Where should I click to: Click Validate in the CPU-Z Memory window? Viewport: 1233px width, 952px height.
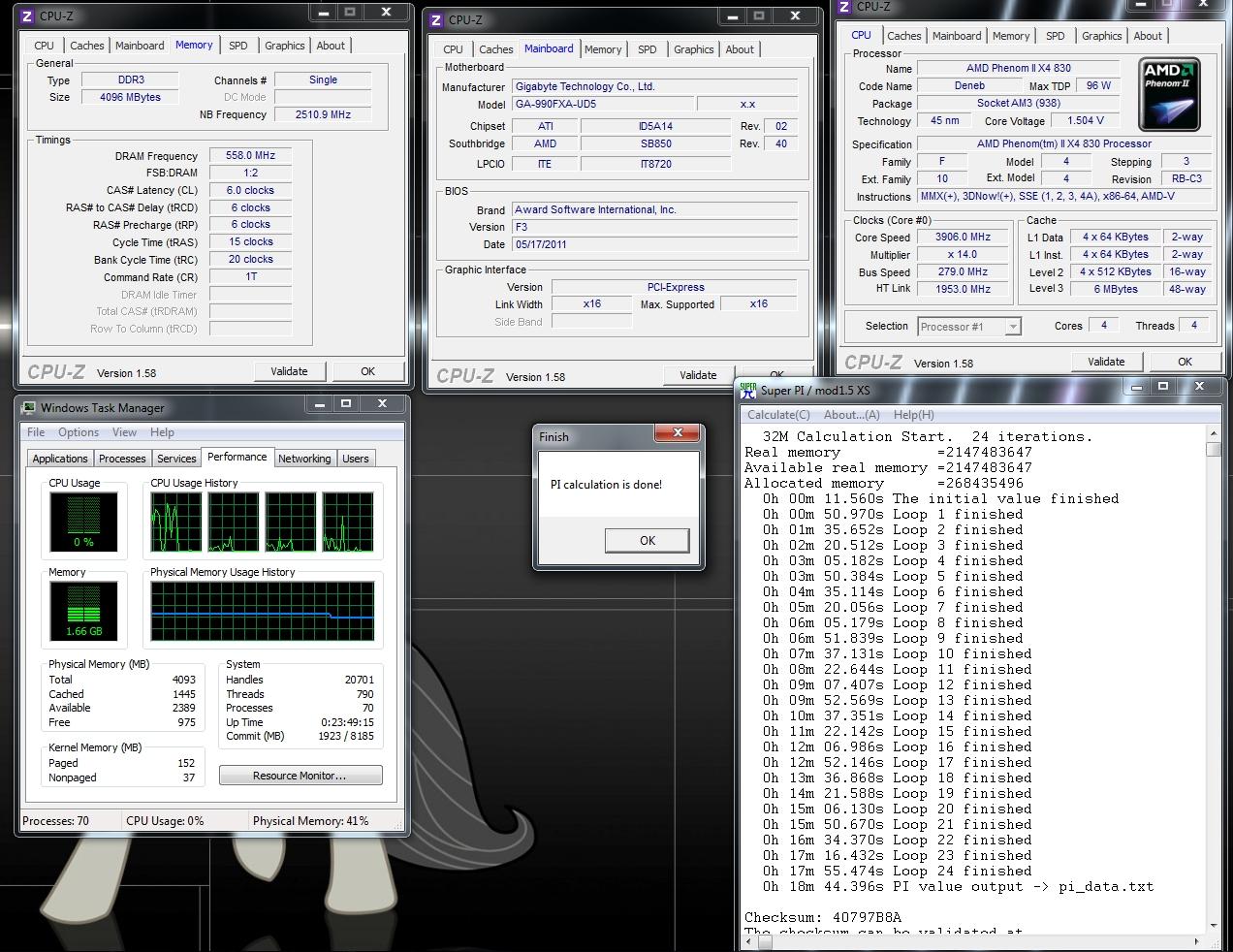(x=289, y=371)
